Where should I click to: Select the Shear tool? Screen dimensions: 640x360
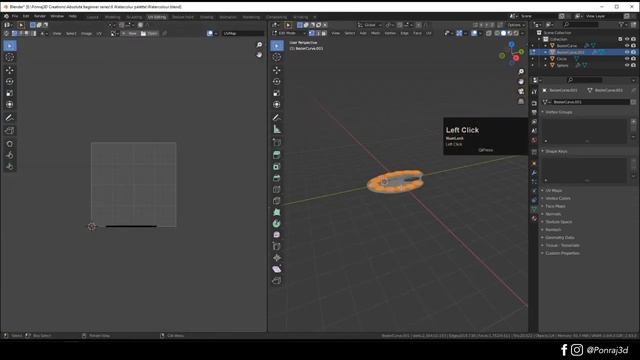276,269
